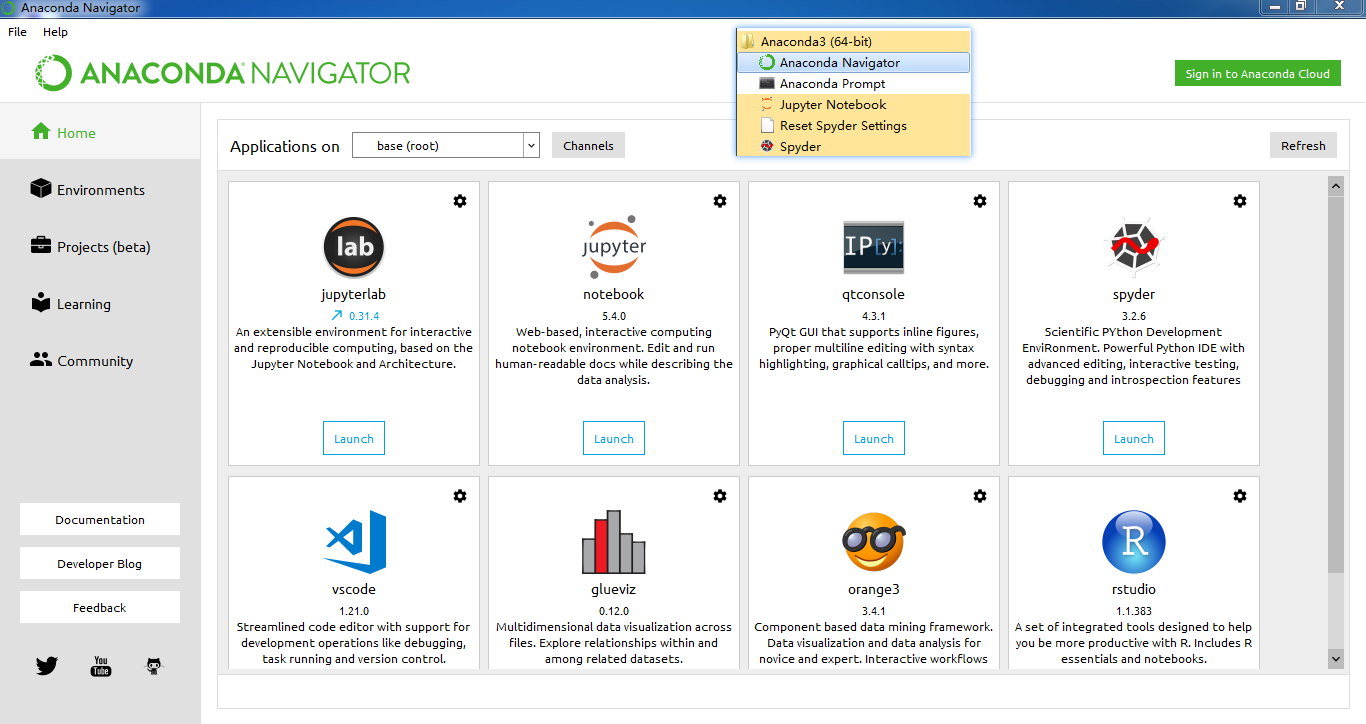Click the Channels button
Image resolution: width=1366 pixels, height=724 pixels.
pyautogui.click(x=588, y=145)
